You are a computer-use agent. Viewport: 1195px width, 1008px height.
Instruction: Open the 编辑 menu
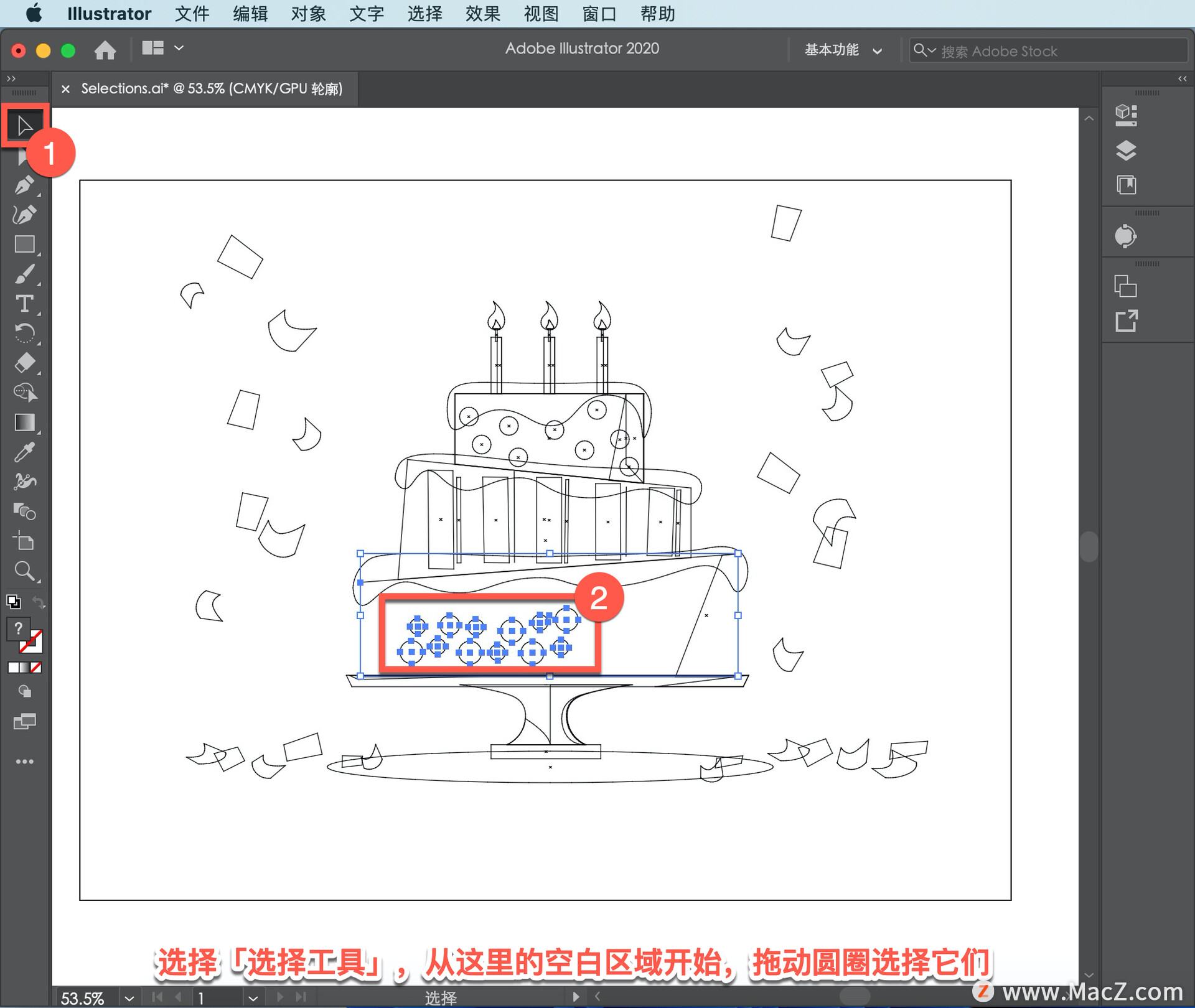click(x=250, y=14)
